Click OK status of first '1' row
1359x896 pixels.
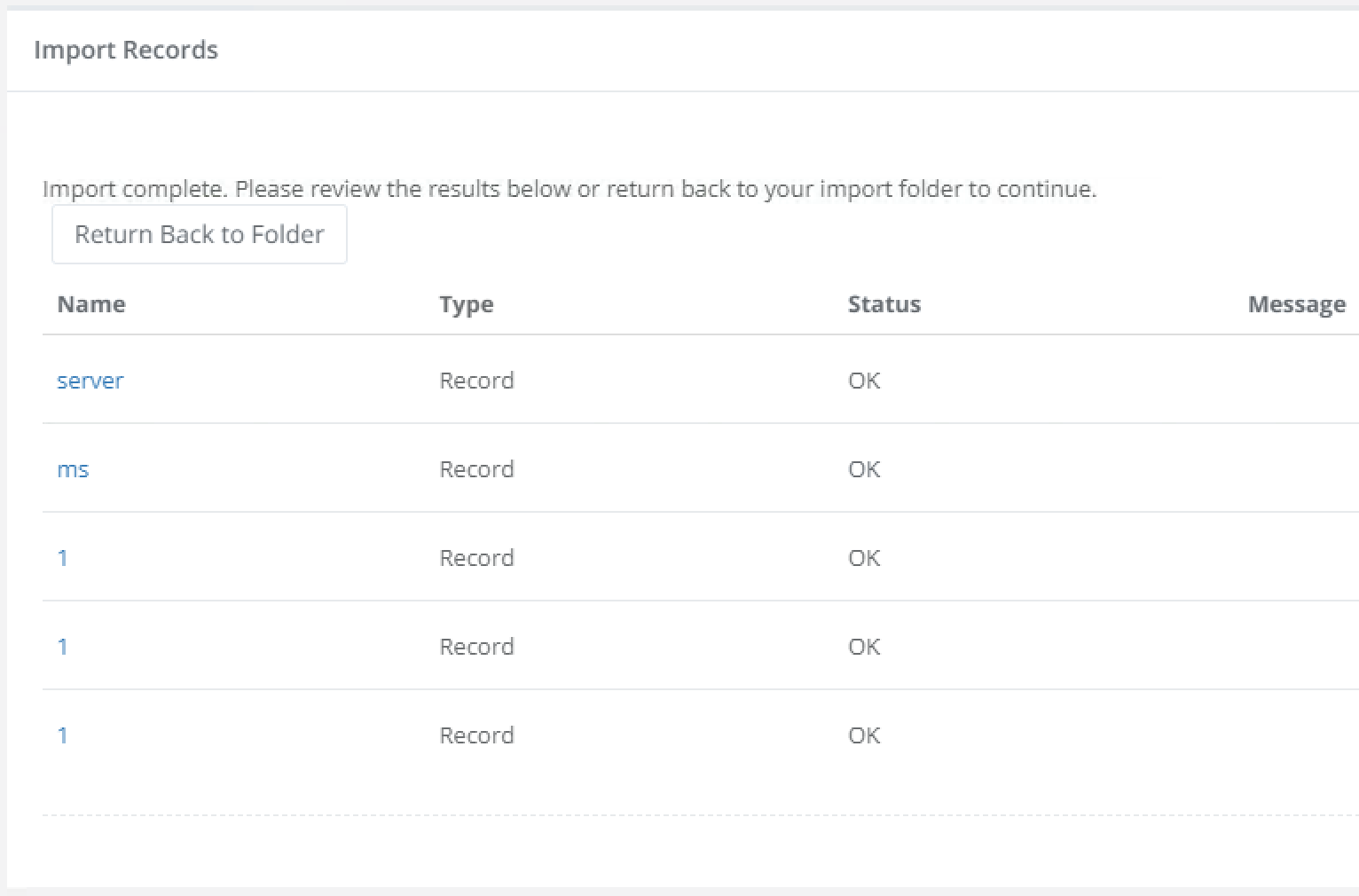click(864, 558)
